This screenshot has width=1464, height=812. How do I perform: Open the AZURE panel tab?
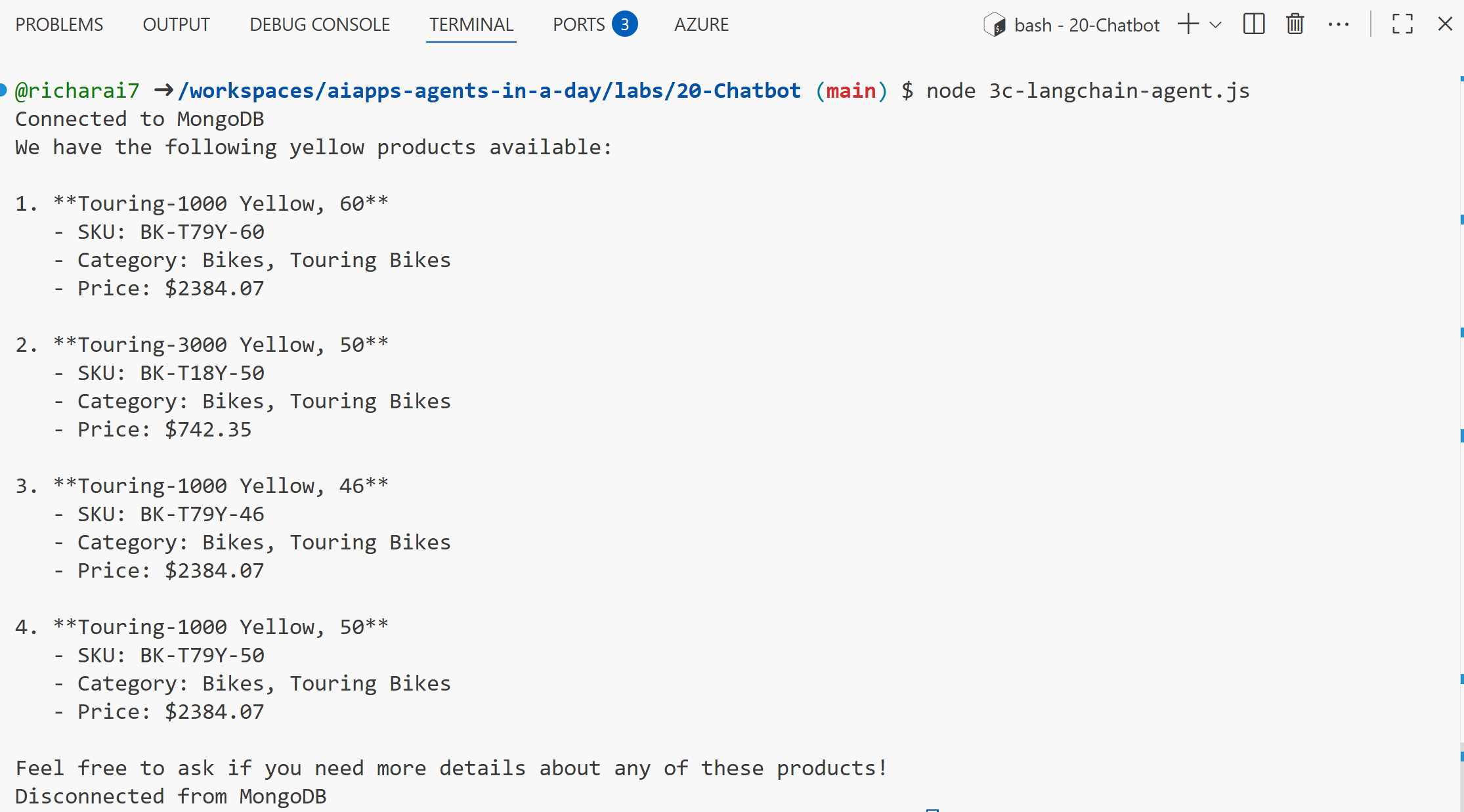[x=701, y=24]
